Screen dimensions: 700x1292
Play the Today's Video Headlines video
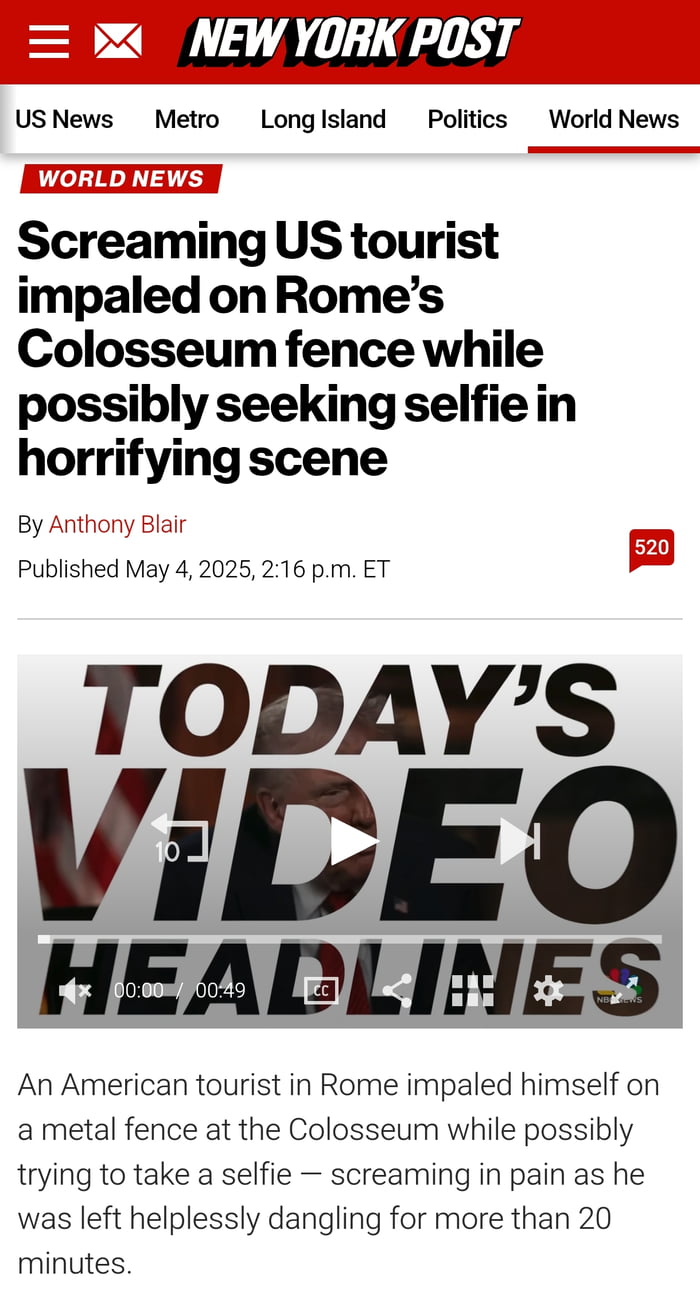352,841
